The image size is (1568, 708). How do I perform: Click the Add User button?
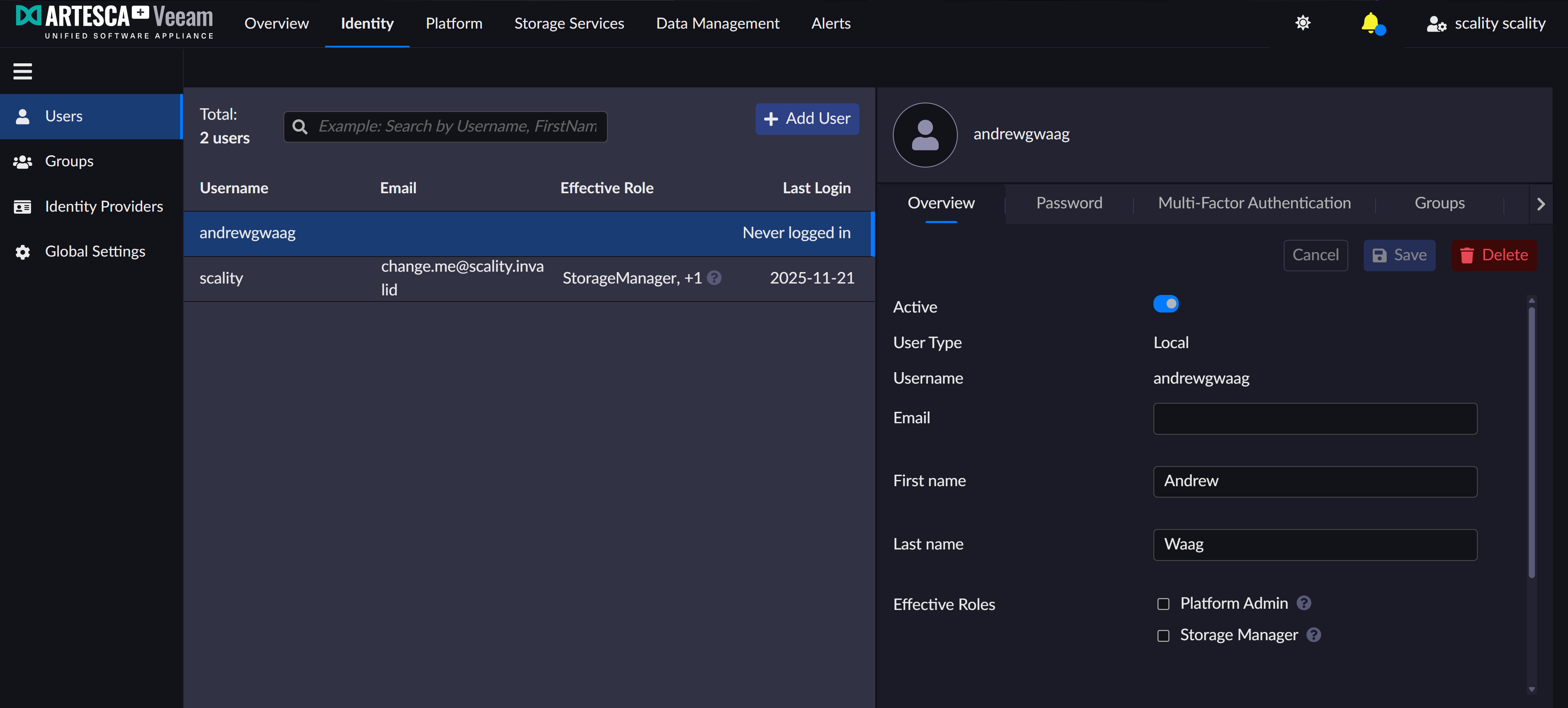coord(807,119)
